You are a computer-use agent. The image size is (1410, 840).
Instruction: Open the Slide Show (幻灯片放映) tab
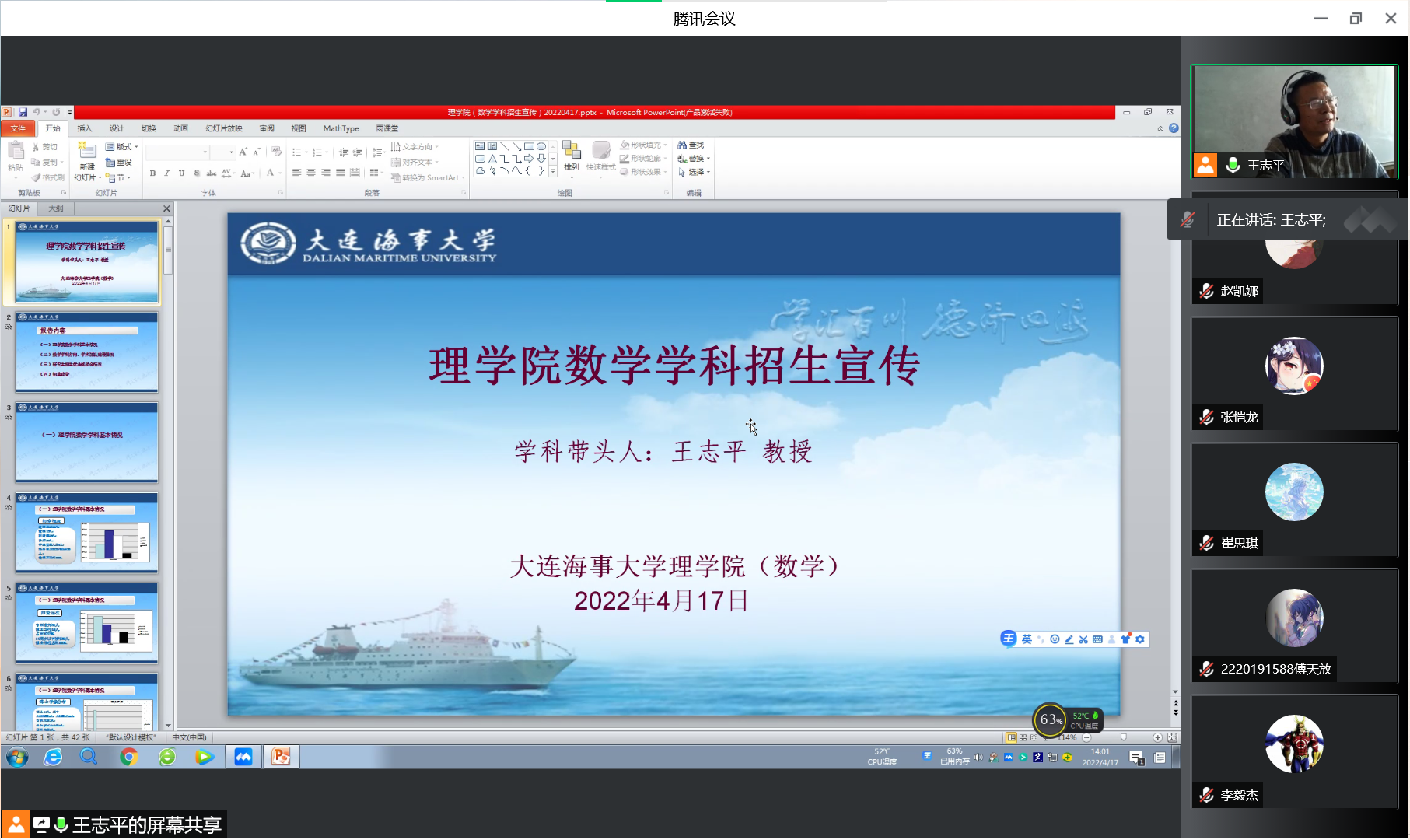click(x=223, y=128)
